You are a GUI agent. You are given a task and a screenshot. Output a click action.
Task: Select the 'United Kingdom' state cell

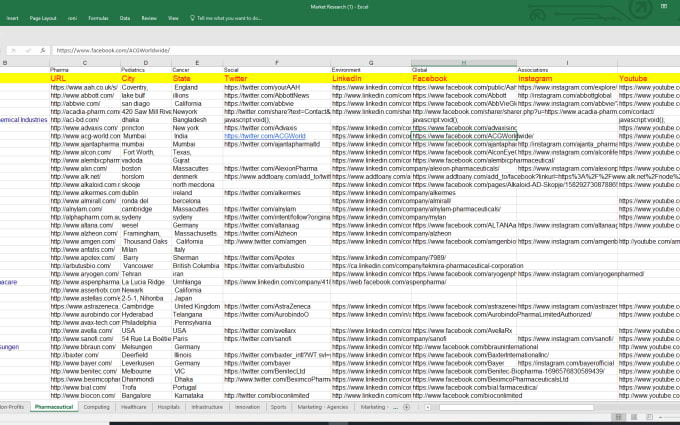197,306
